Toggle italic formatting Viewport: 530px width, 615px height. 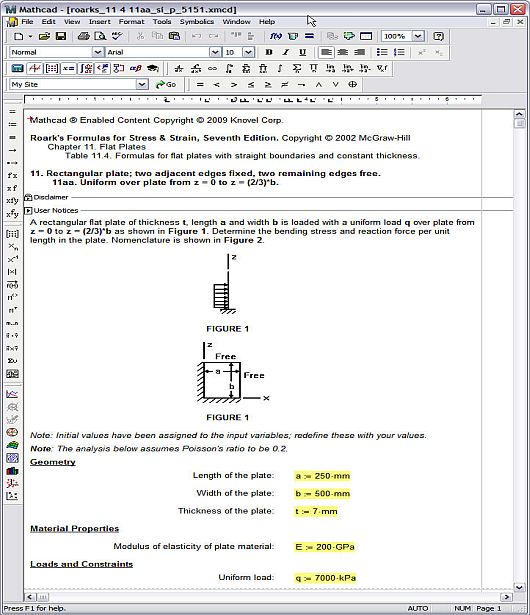286,52
